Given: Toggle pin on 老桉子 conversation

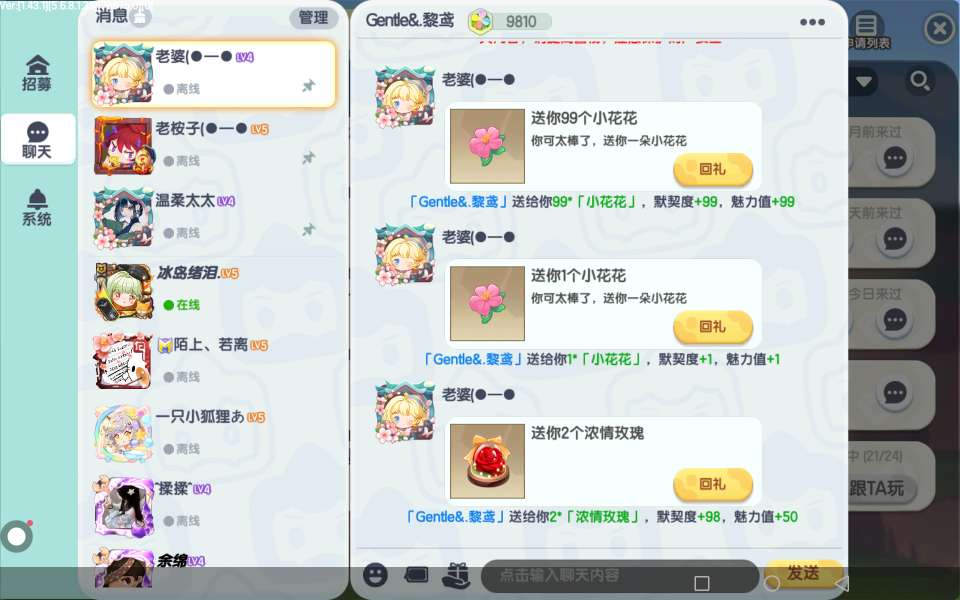Looking at the screenshot, I should [x=309, y=158].
